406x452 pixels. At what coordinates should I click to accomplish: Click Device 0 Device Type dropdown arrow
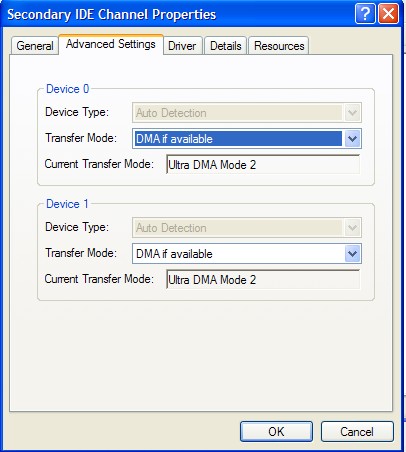tap(352, 113)
